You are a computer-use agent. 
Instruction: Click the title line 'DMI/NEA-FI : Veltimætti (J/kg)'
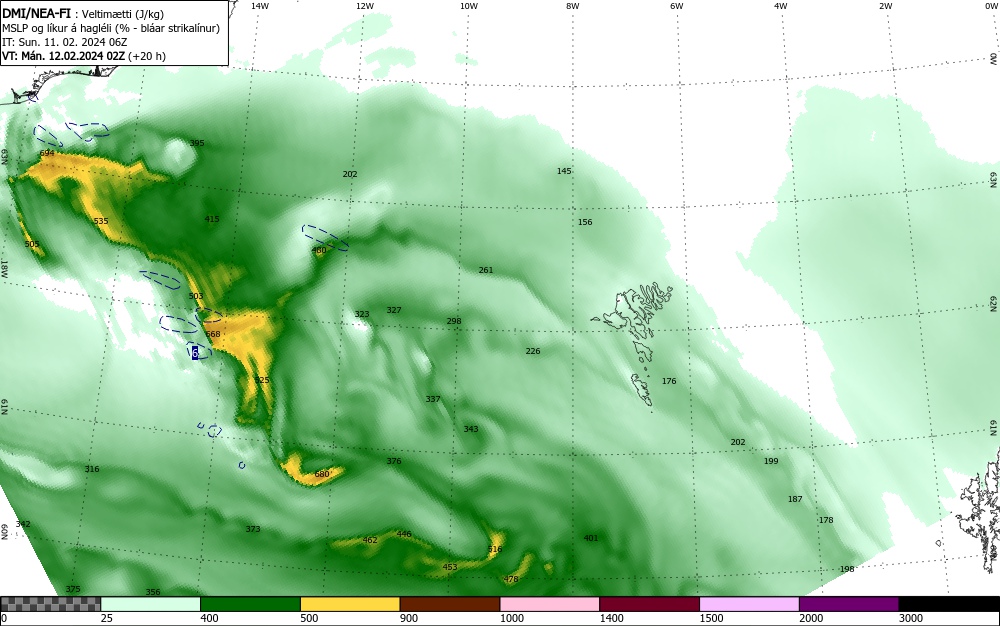[84, 14]
